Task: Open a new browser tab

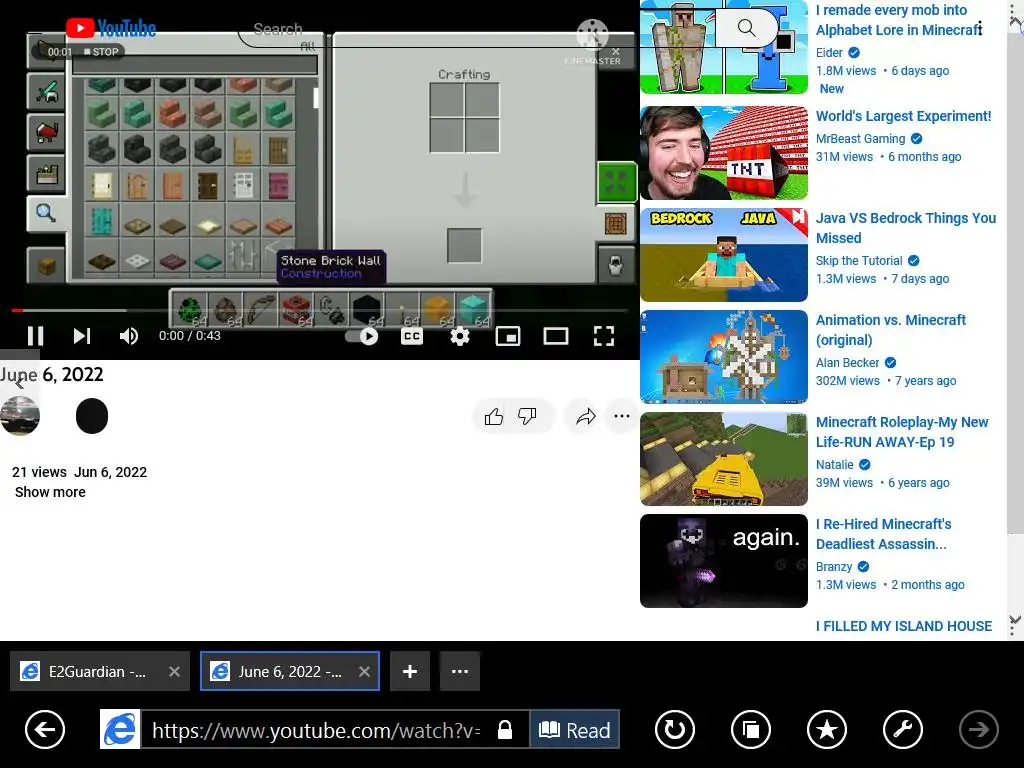Action: pos(409,671)
